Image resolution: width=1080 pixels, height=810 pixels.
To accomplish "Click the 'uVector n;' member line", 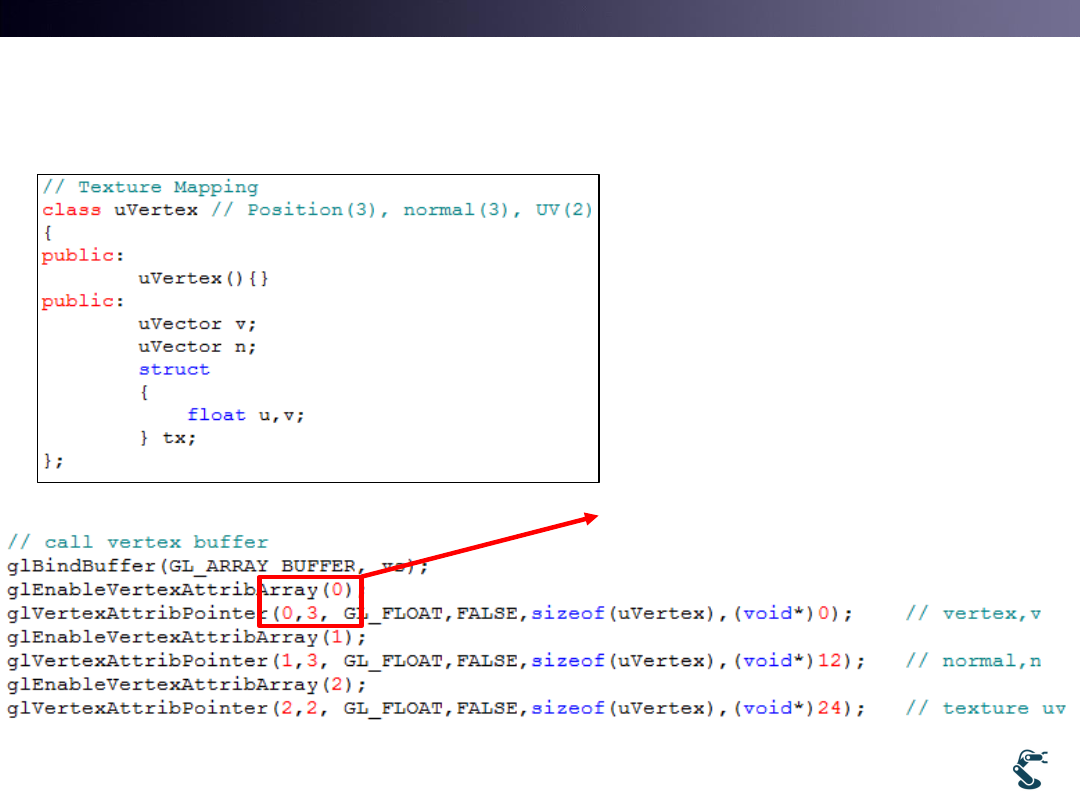I will coord(197,347).
